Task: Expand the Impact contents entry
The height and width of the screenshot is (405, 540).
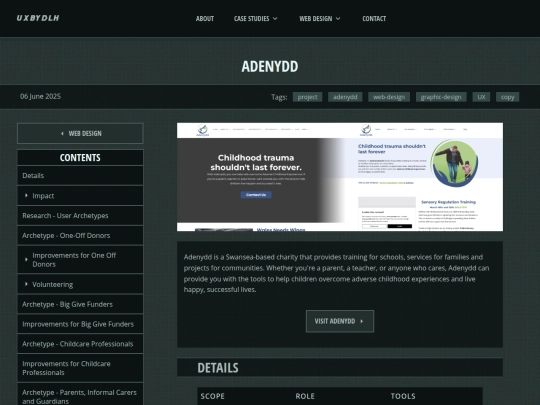Action: (x=27, y=196)
